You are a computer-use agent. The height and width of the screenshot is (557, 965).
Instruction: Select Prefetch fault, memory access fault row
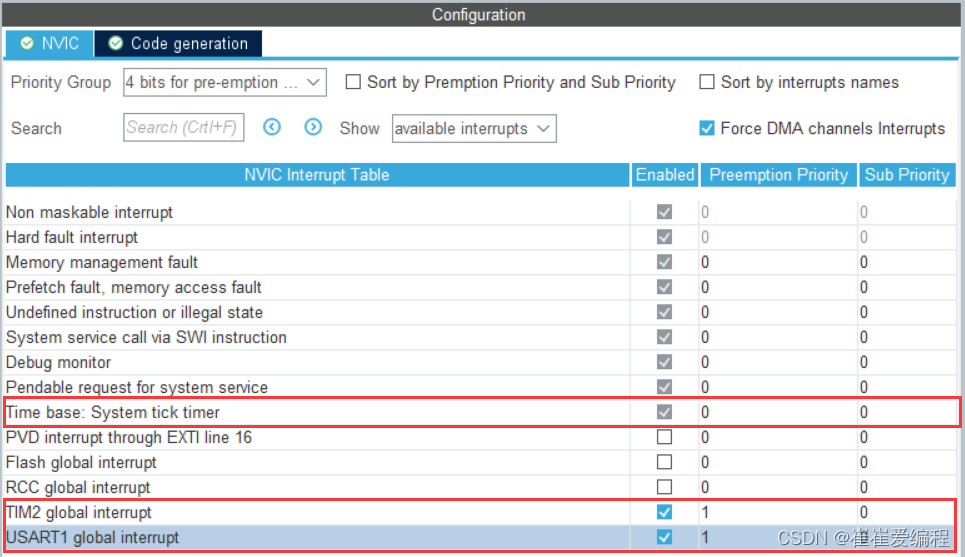click(x=480, y=287)
